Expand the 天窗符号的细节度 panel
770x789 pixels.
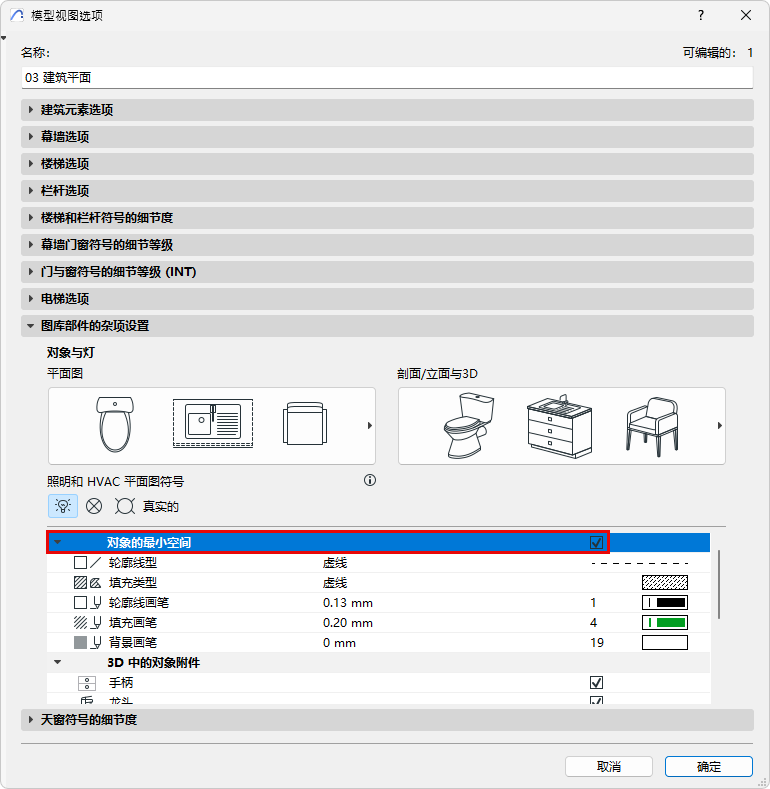[387, 720]
